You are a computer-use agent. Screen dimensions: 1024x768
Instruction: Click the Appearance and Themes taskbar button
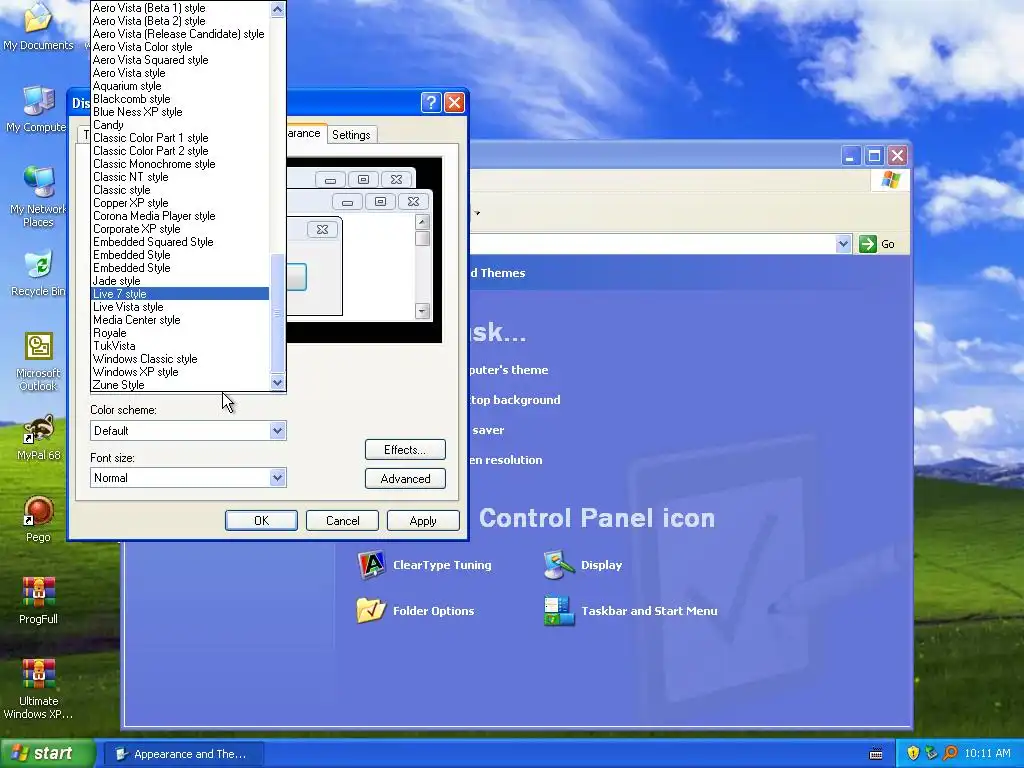tap(184, 754)
